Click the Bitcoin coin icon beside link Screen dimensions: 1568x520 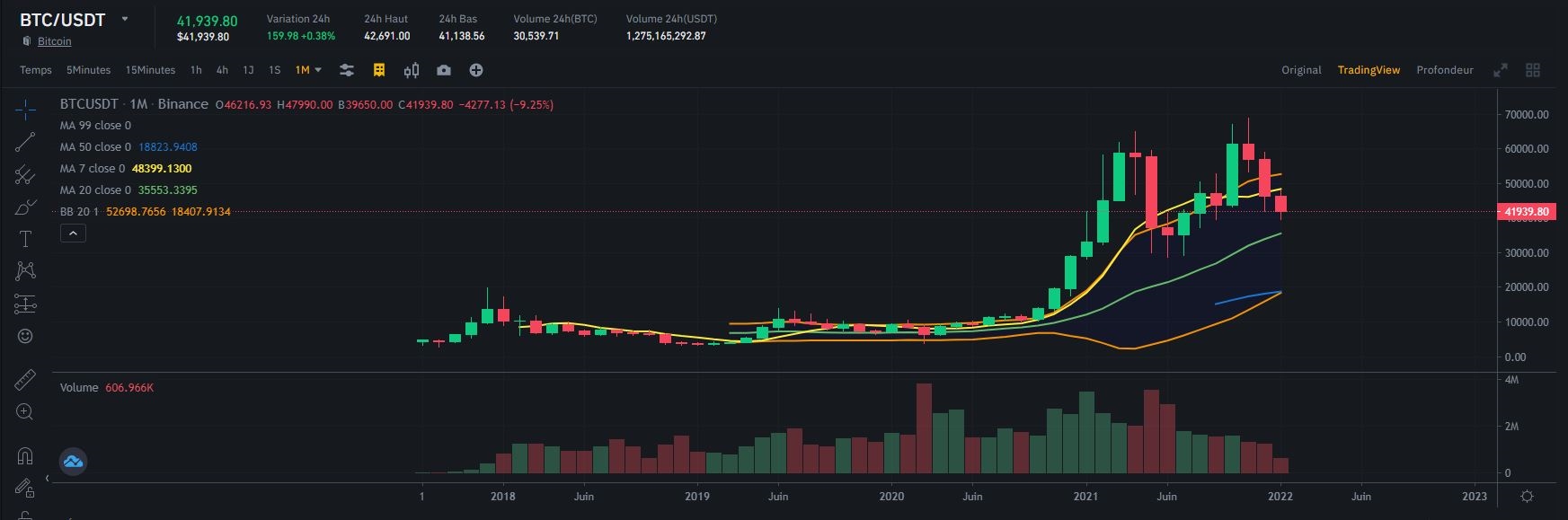pyautogui.click(x=27, y=41)
